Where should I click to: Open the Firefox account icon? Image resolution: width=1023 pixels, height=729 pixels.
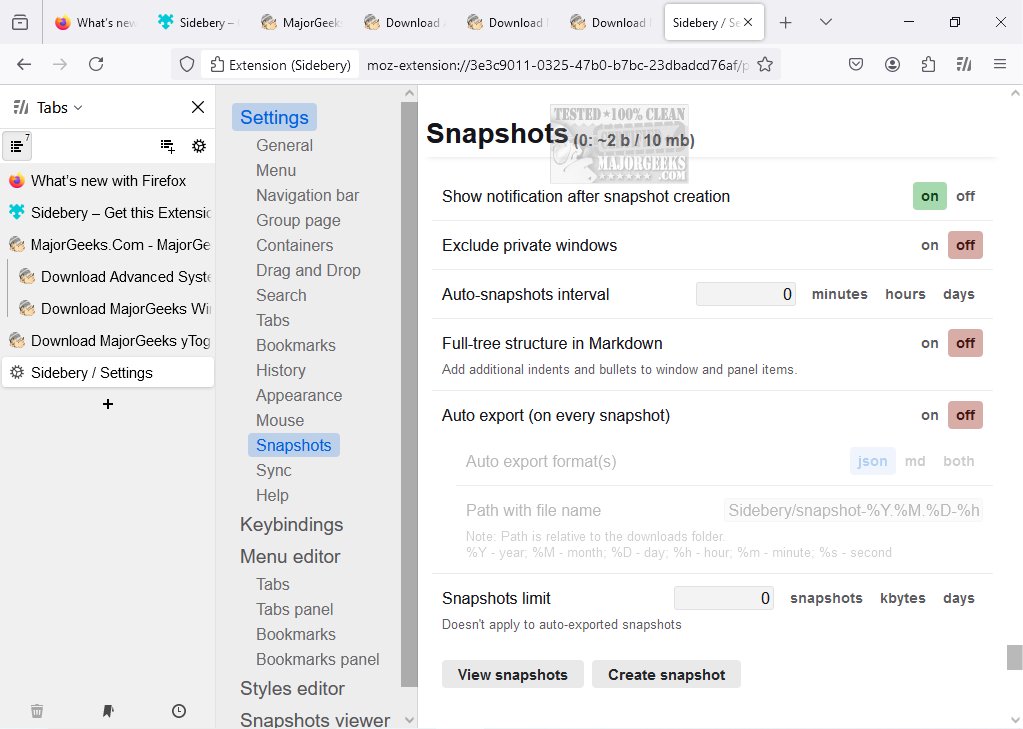click(893, 64)
